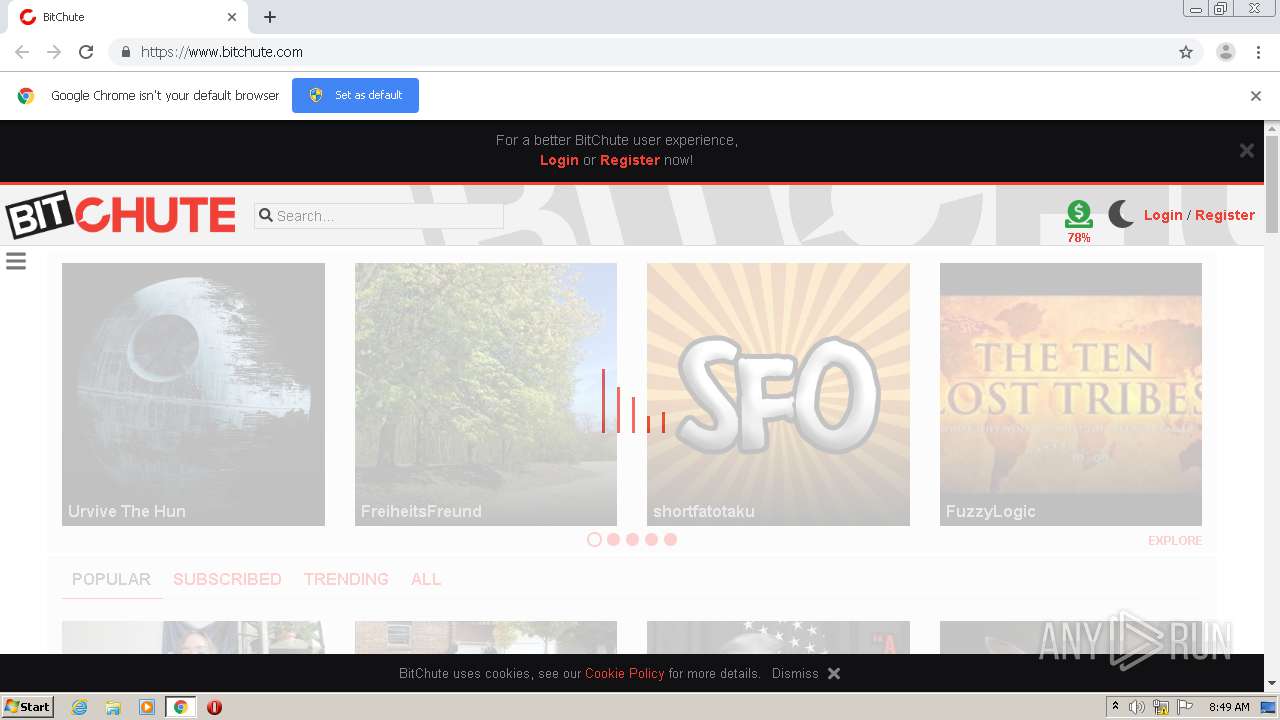
Task: Click red Opera icon in taskbar
Action: point(214,707)
